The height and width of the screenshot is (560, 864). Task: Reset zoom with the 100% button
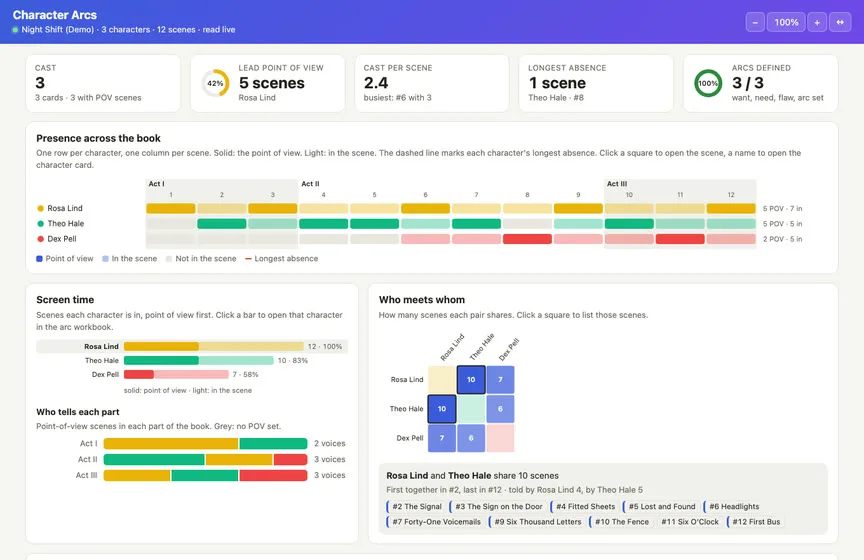pyautogui.click(x=786, y=22)
